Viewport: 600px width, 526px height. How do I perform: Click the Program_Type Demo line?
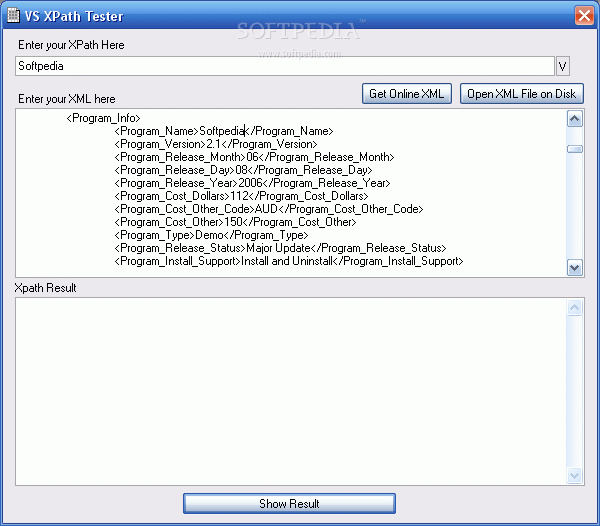point(211,235)
